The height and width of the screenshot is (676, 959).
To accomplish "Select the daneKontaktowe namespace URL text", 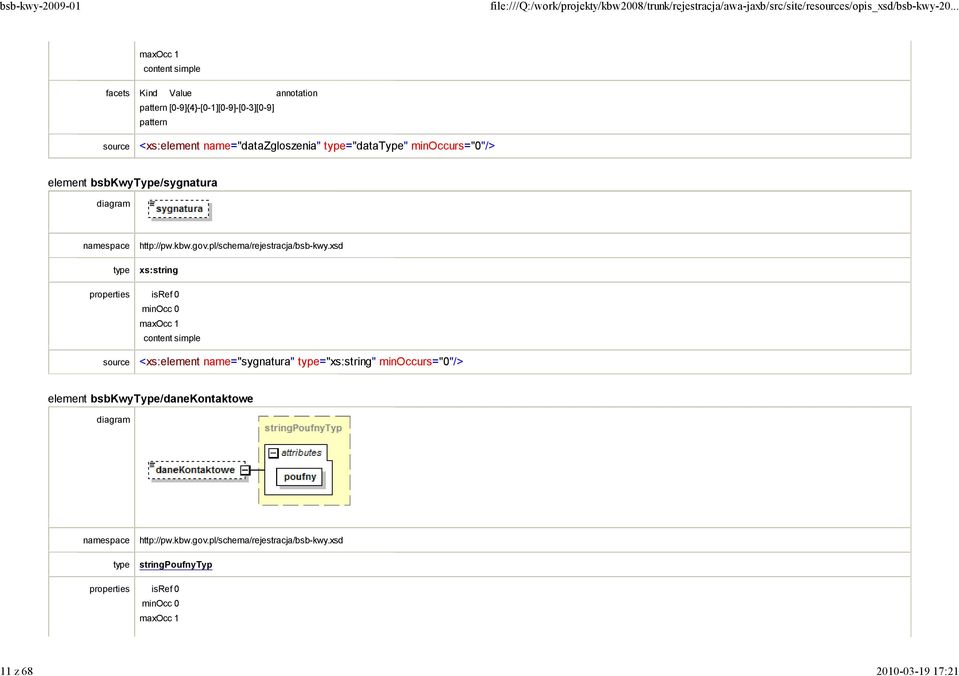I will 241,541.
